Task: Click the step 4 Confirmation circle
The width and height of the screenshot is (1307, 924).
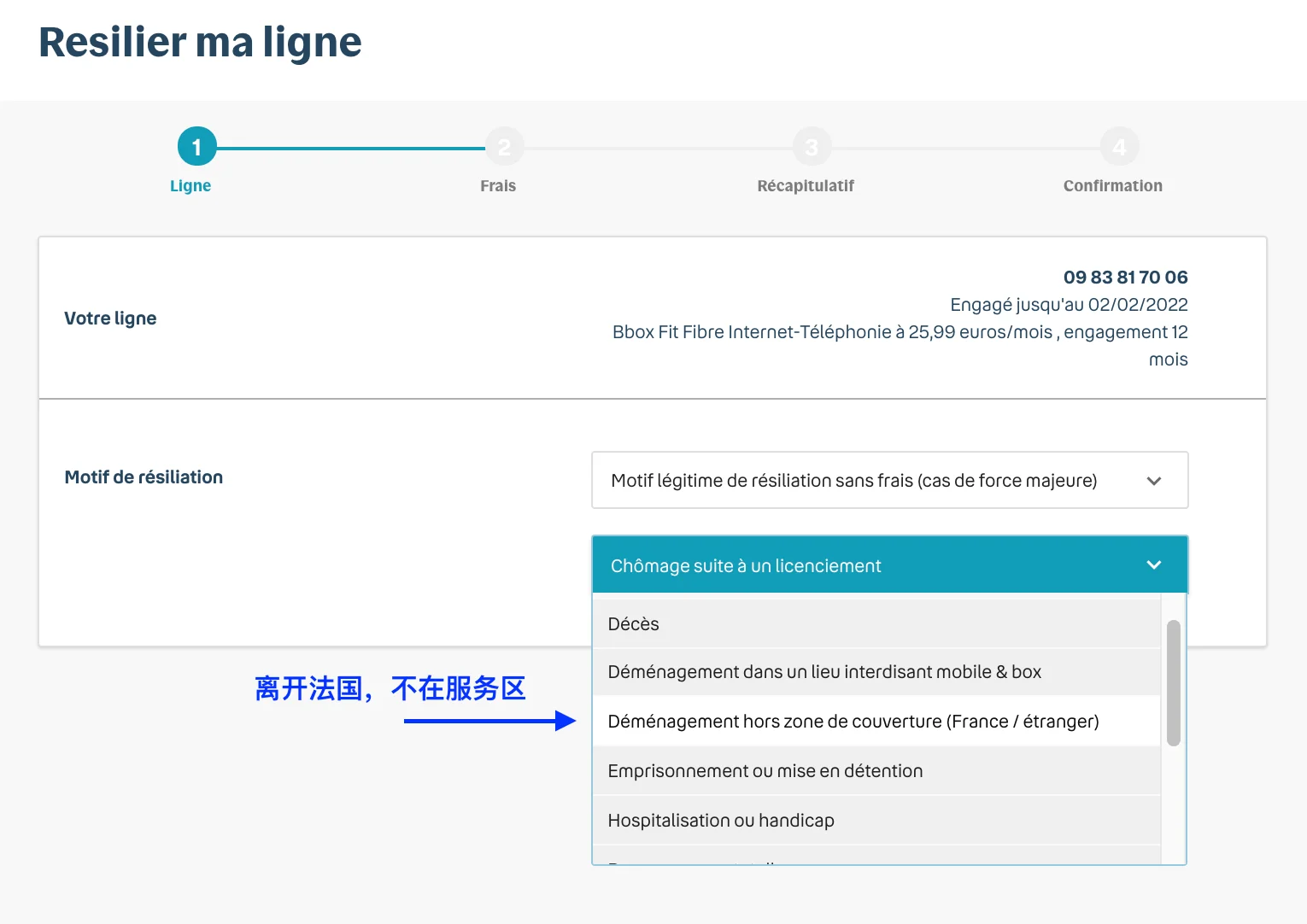Action: pos(1120,147)
